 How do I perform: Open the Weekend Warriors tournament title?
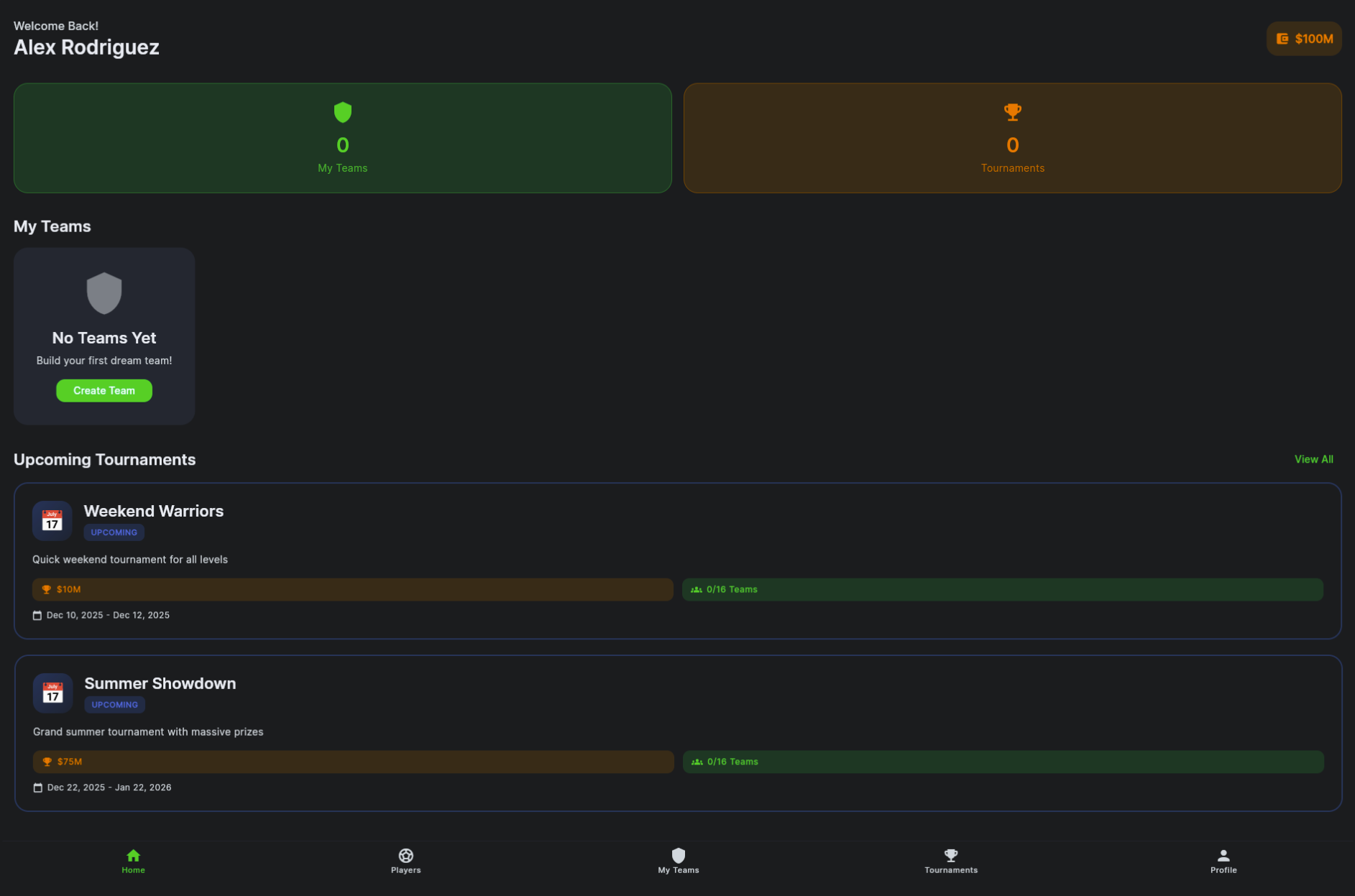(154, 511)
